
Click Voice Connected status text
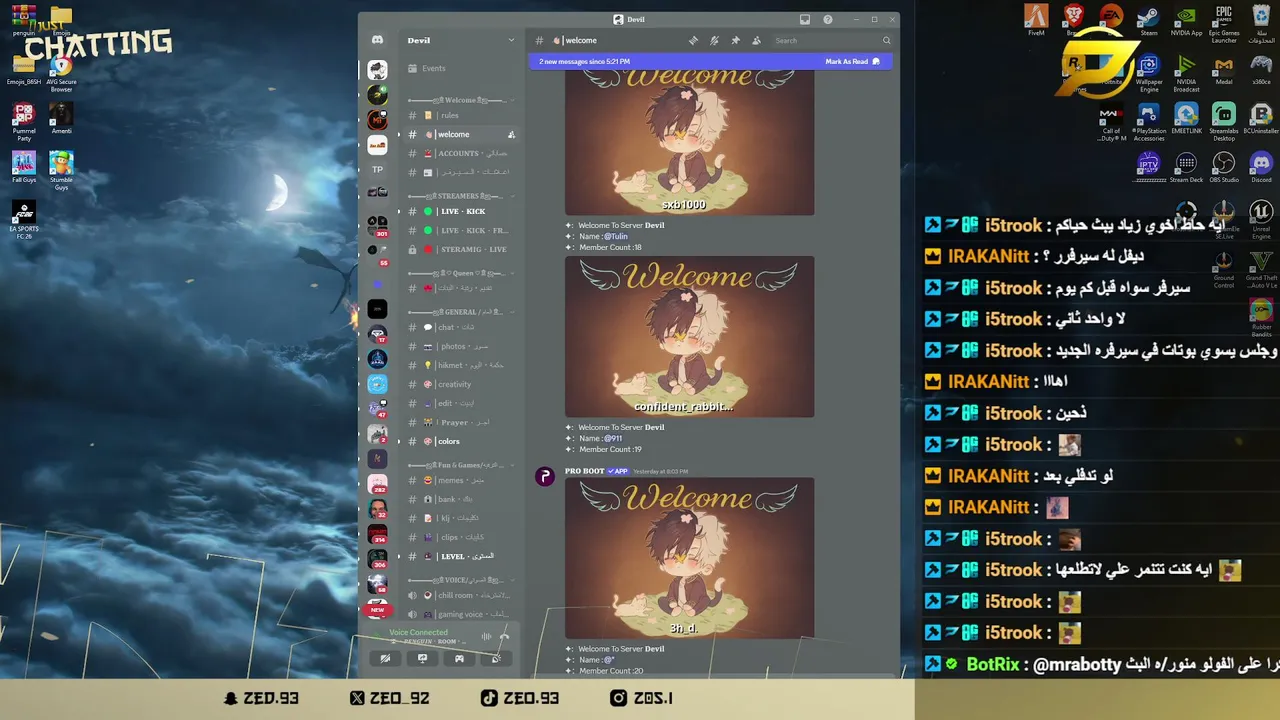[x=418, y=632]
